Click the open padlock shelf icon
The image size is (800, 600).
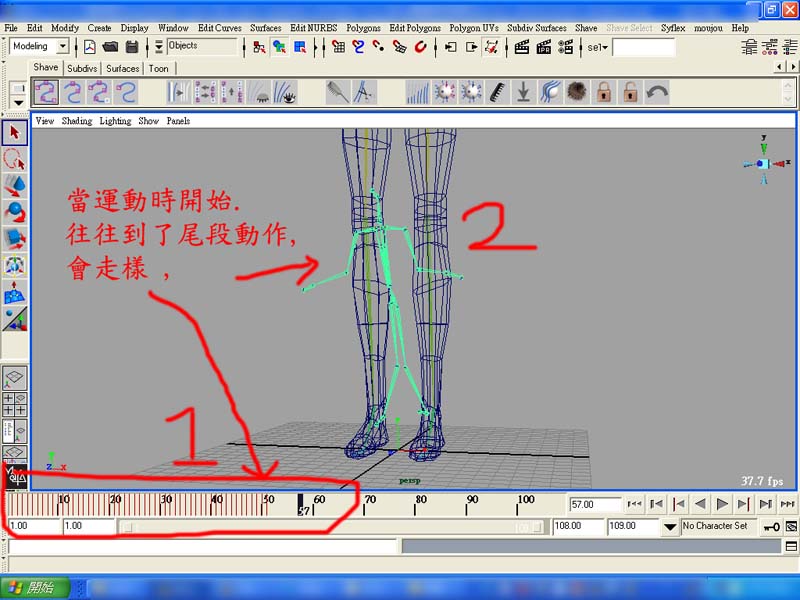tap(630, 92)
